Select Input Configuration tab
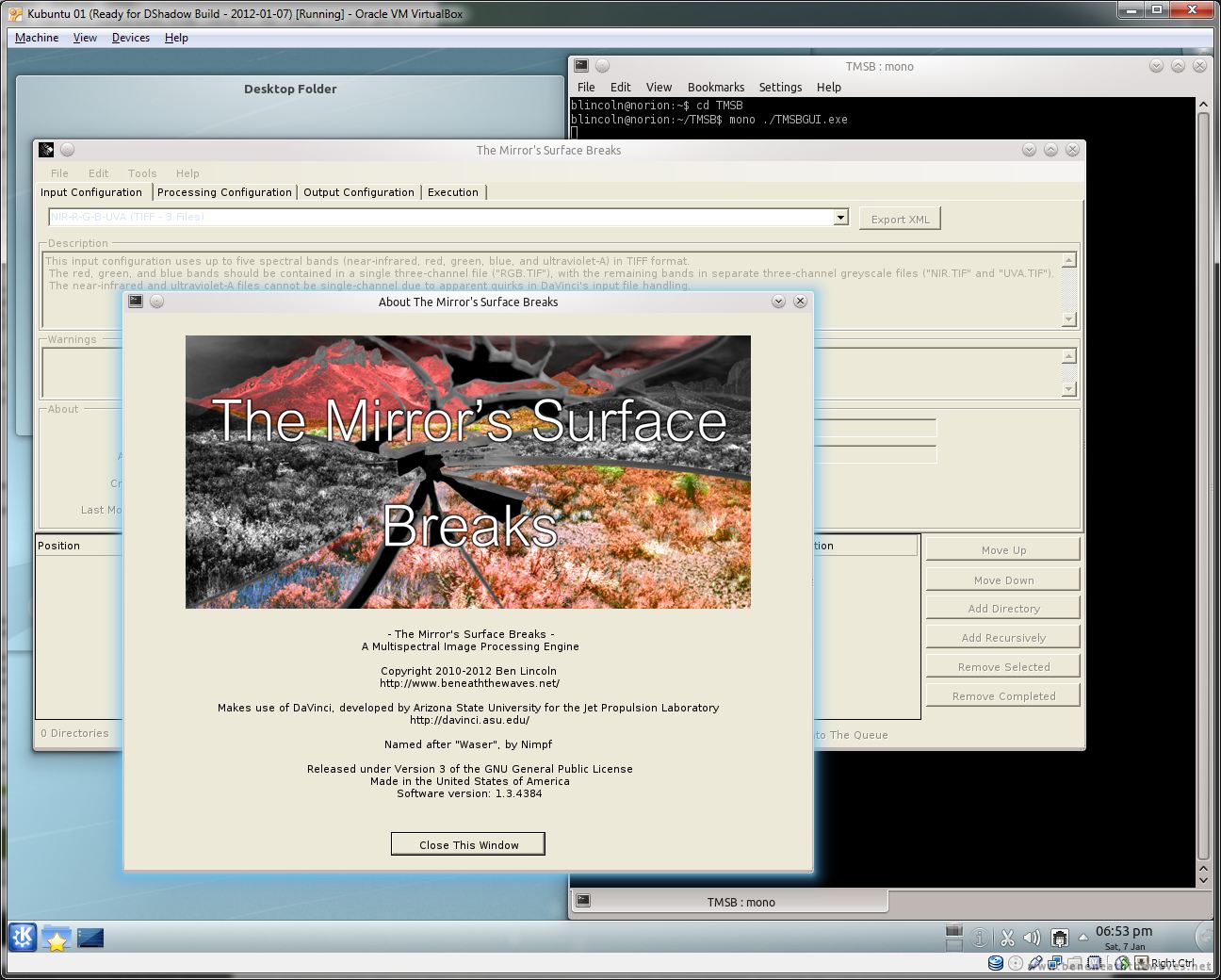 pyautogui.click(x=91, y=192)
